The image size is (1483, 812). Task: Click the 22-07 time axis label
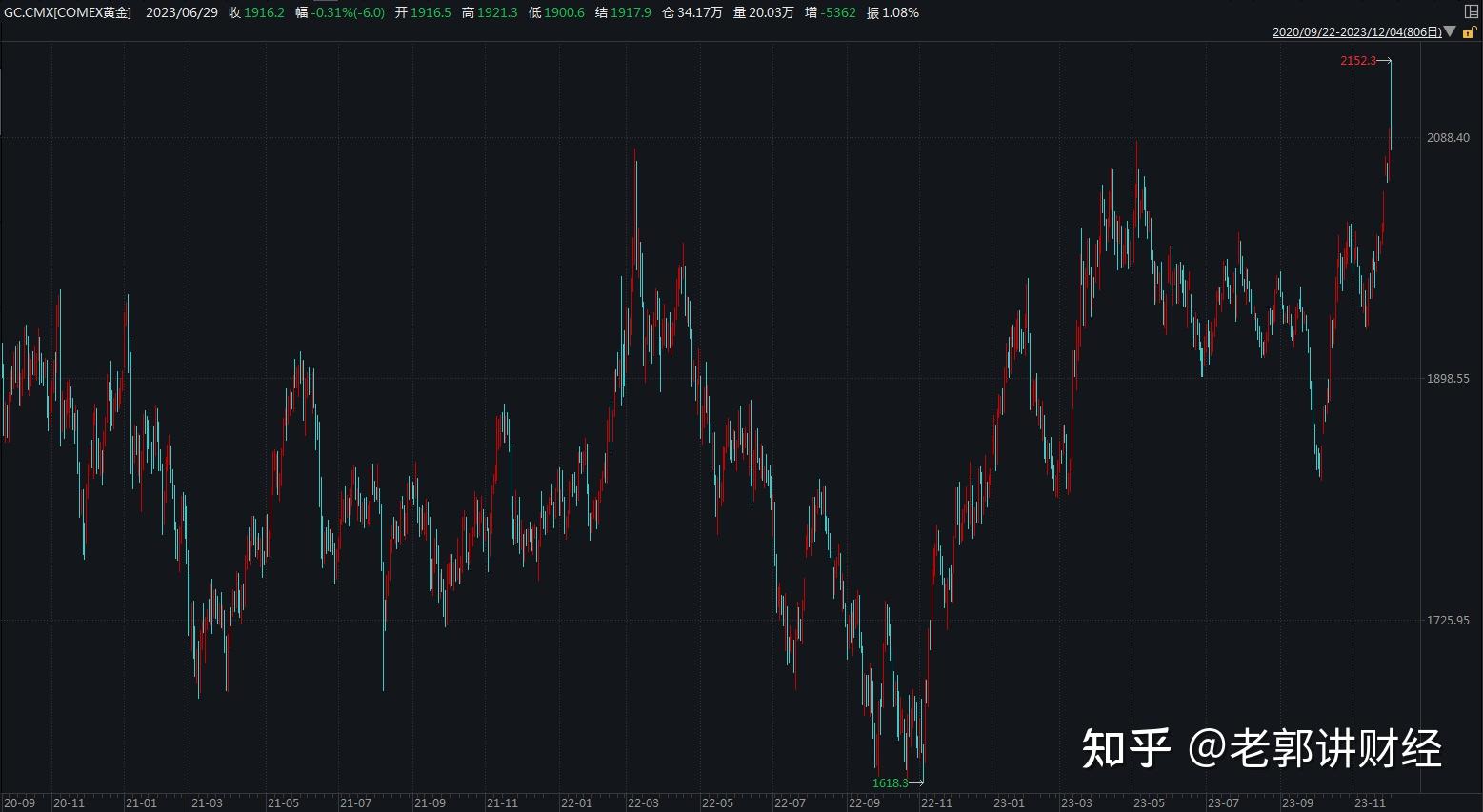click(791, 803)
